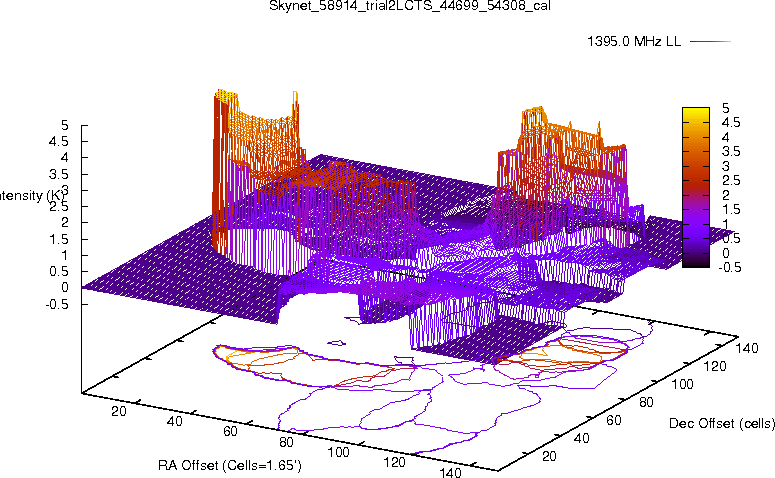775x478 pixels.
Task: Click the 1.5 tick on the intensity axis
Action: (x=59, y=239)
